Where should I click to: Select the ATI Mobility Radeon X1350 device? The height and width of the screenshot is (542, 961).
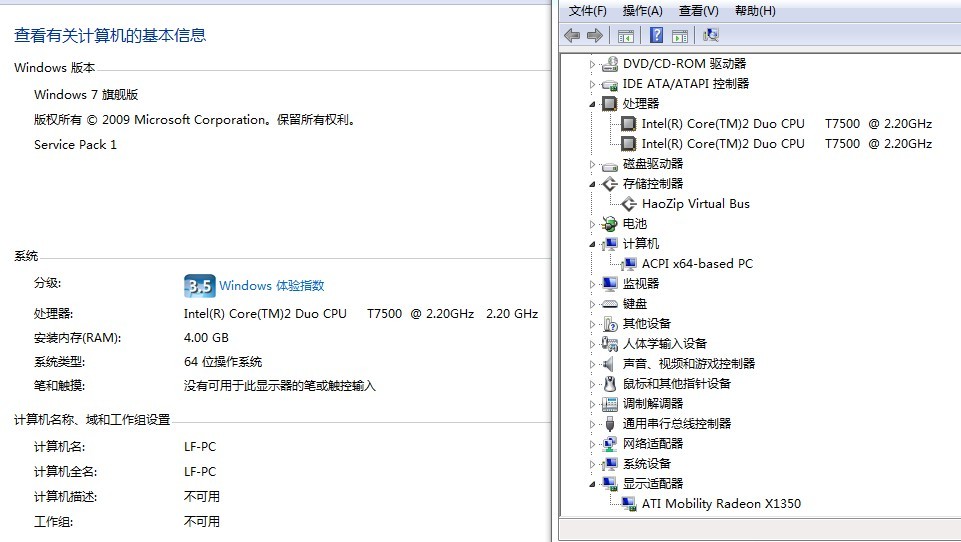click(721, 504)
